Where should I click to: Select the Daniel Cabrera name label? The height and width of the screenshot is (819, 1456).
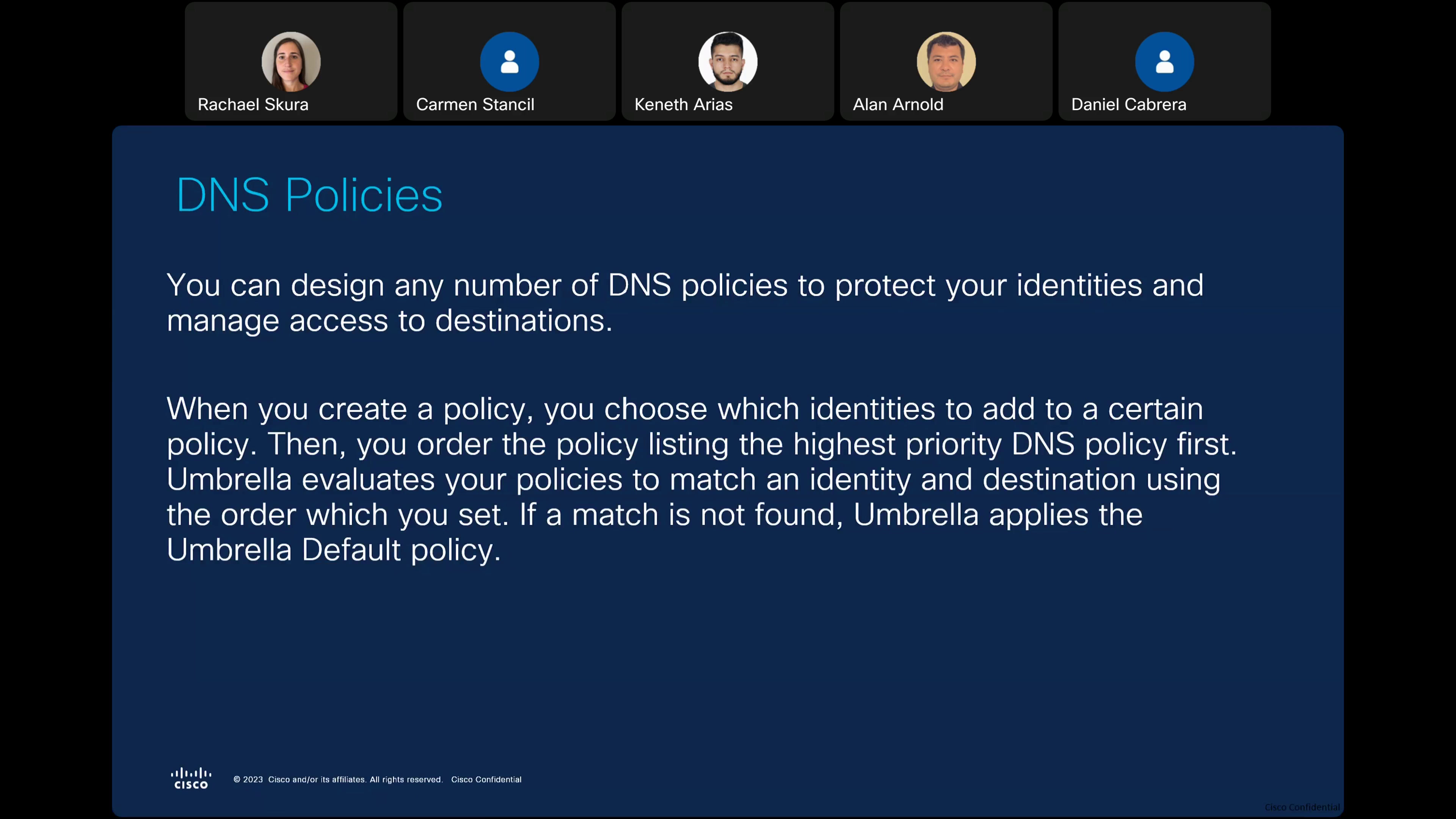tap(1129, 105)
